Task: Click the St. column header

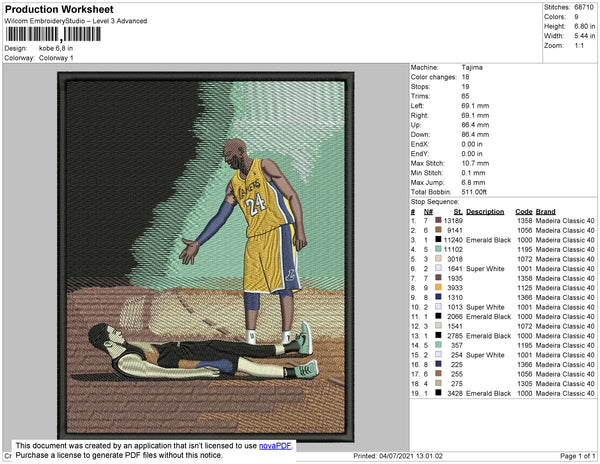Action: pyautogui.click(x=458, y=212)
